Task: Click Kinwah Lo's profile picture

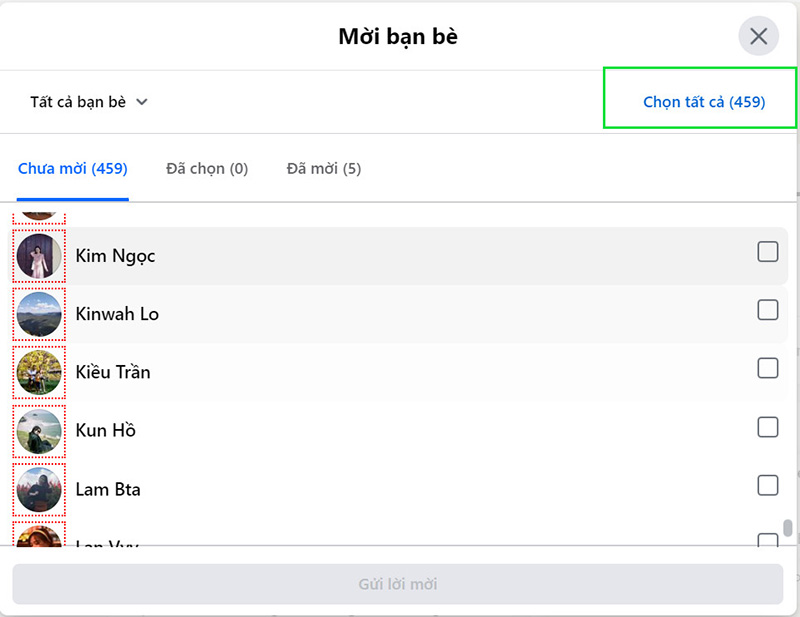Action: pos(39,314)
